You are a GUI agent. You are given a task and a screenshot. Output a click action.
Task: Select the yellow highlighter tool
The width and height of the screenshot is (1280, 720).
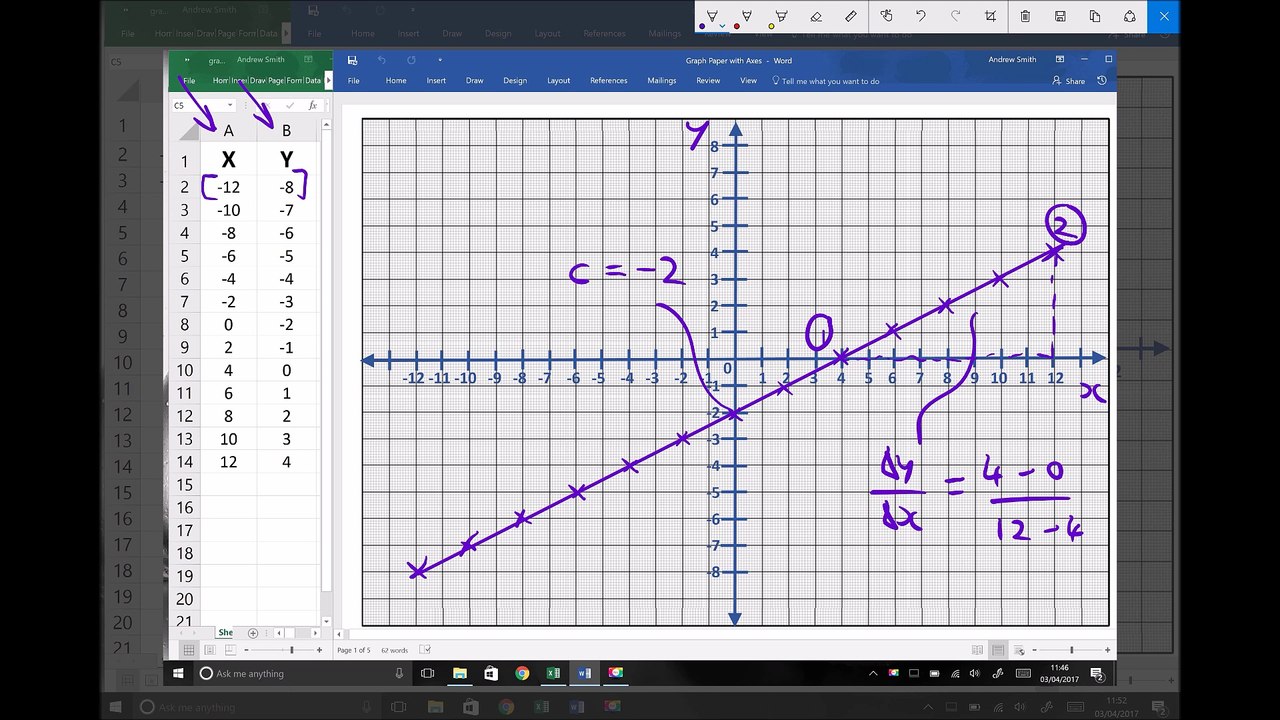[781, 16]
